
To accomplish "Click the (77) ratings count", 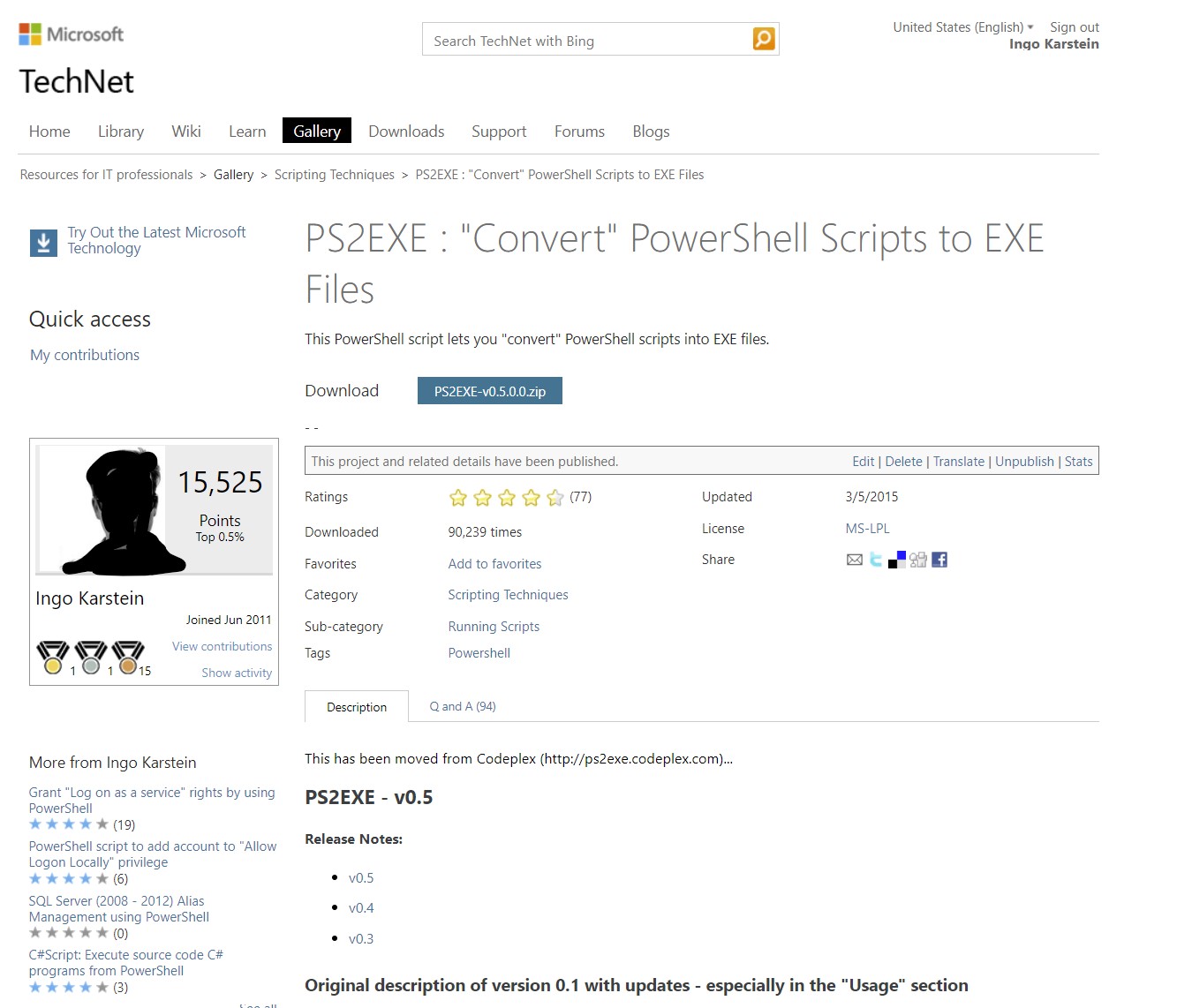I will tap(580, 497).
